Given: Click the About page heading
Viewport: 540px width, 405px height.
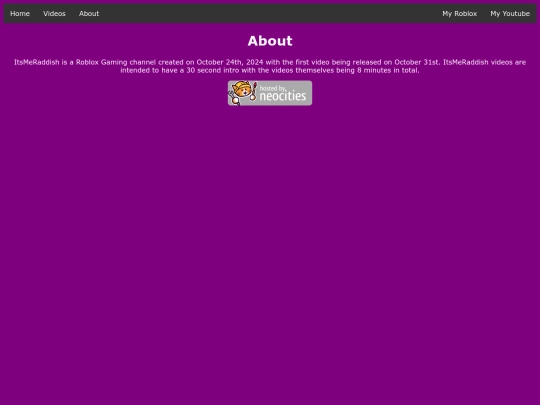Looking at the screenshot, I should [x=270, y=41].
